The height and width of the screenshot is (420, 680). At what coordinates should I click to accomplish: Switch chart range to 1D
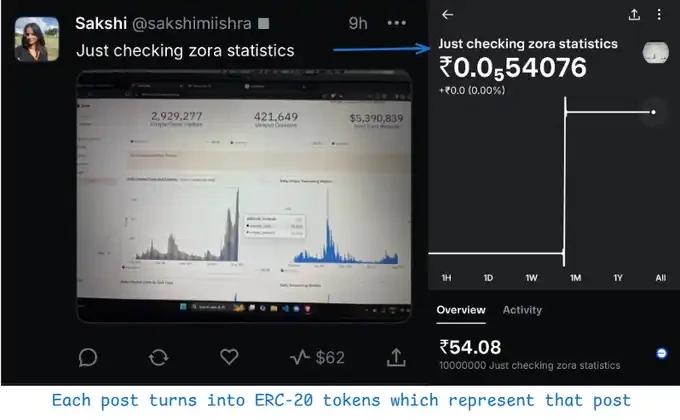(x=489, y=277)
